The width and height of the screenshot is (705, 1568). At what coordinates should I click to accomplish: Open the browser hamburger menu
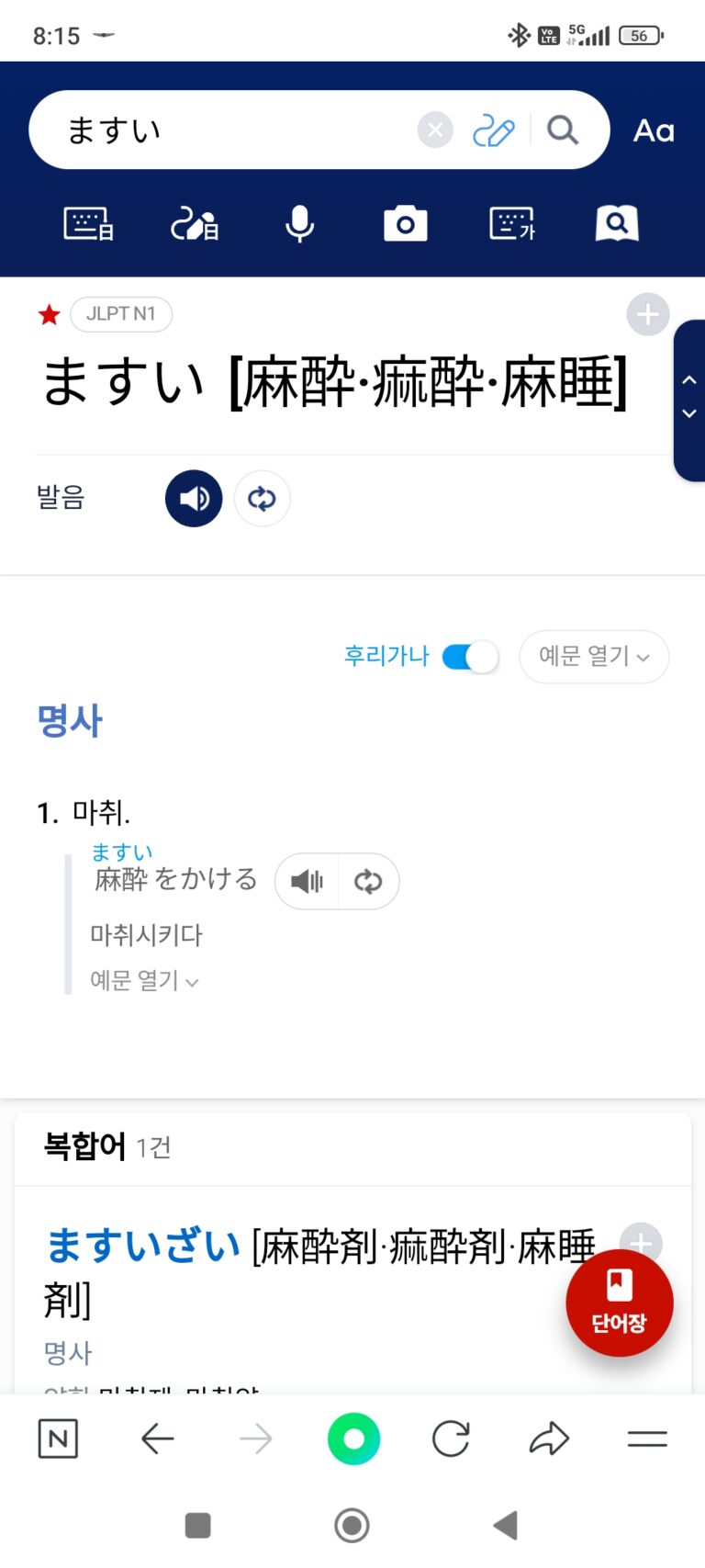tap(647, 1438)
